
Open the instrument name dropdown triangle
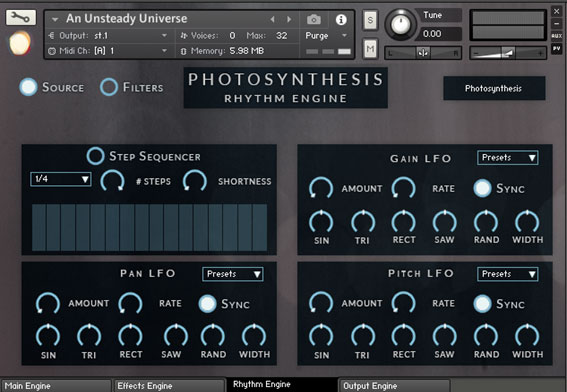(x=55, y=20)
